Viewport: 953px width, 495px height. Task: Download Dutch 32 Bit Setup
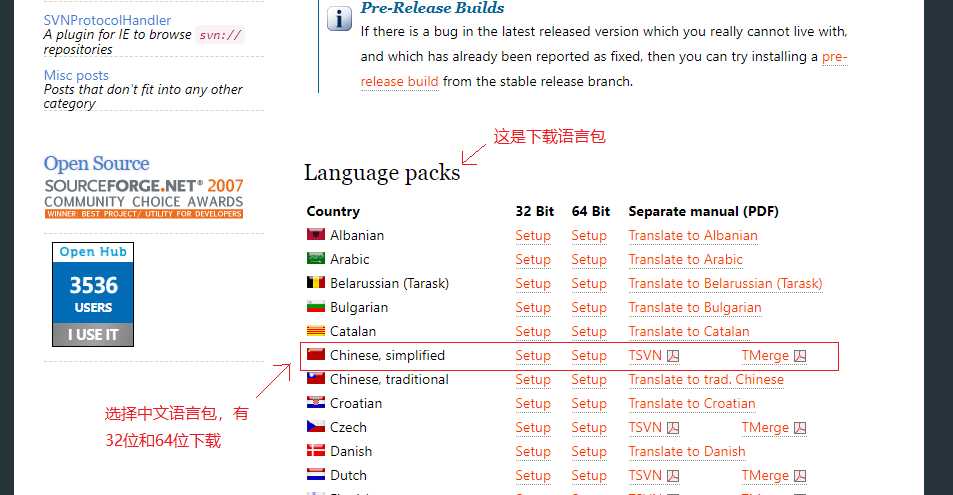pyautogui.click(x=533, y=476)
